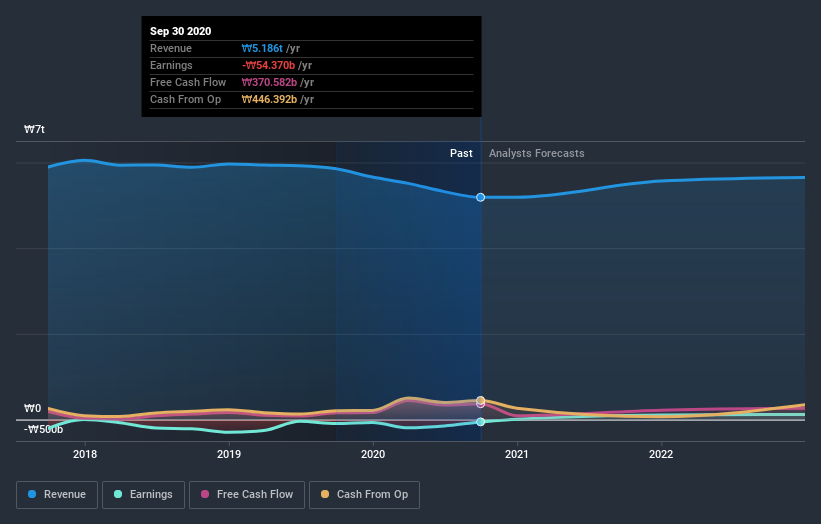Click the 2019 x-axis label
821x524 pixels.
[229, 454]
